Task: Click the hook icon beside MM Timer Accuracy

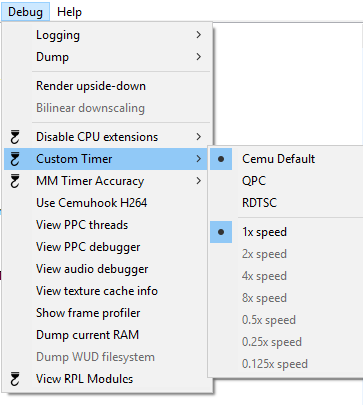Action: (15, 181)
